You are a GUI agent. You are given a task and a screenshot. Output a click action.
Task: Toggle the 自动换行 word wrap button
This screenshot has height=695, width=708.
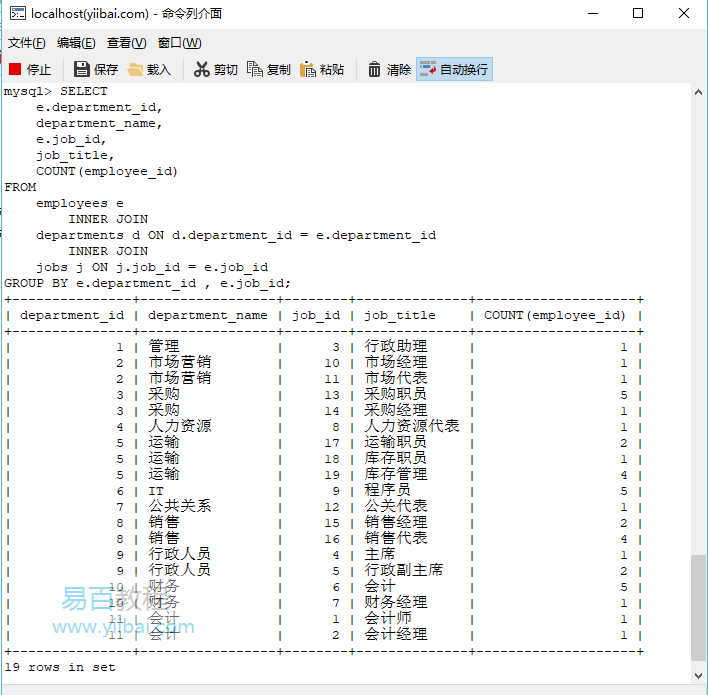point(454,69)
